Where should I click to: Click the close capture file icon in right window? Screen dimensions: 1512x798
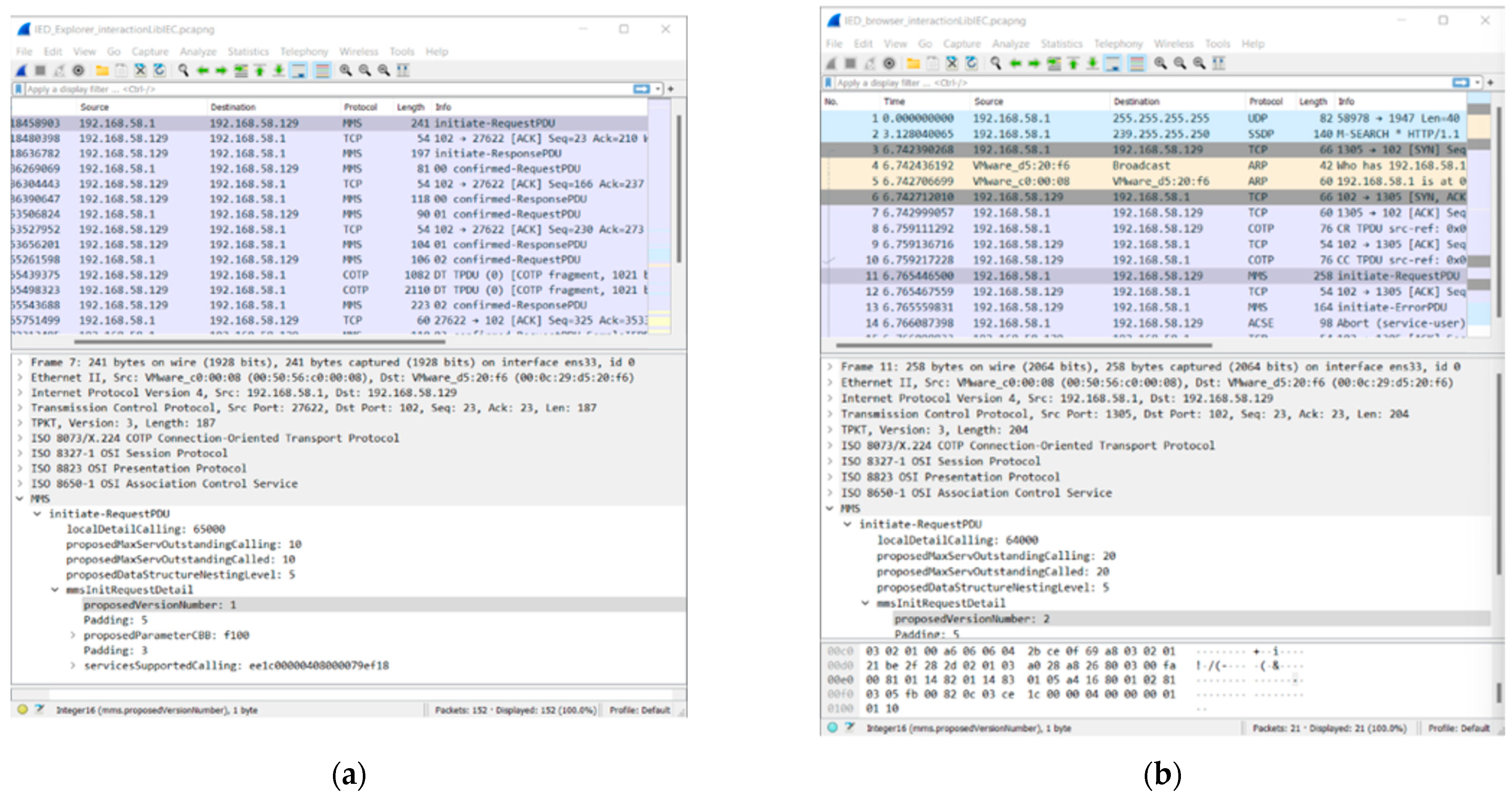point(952,63)
